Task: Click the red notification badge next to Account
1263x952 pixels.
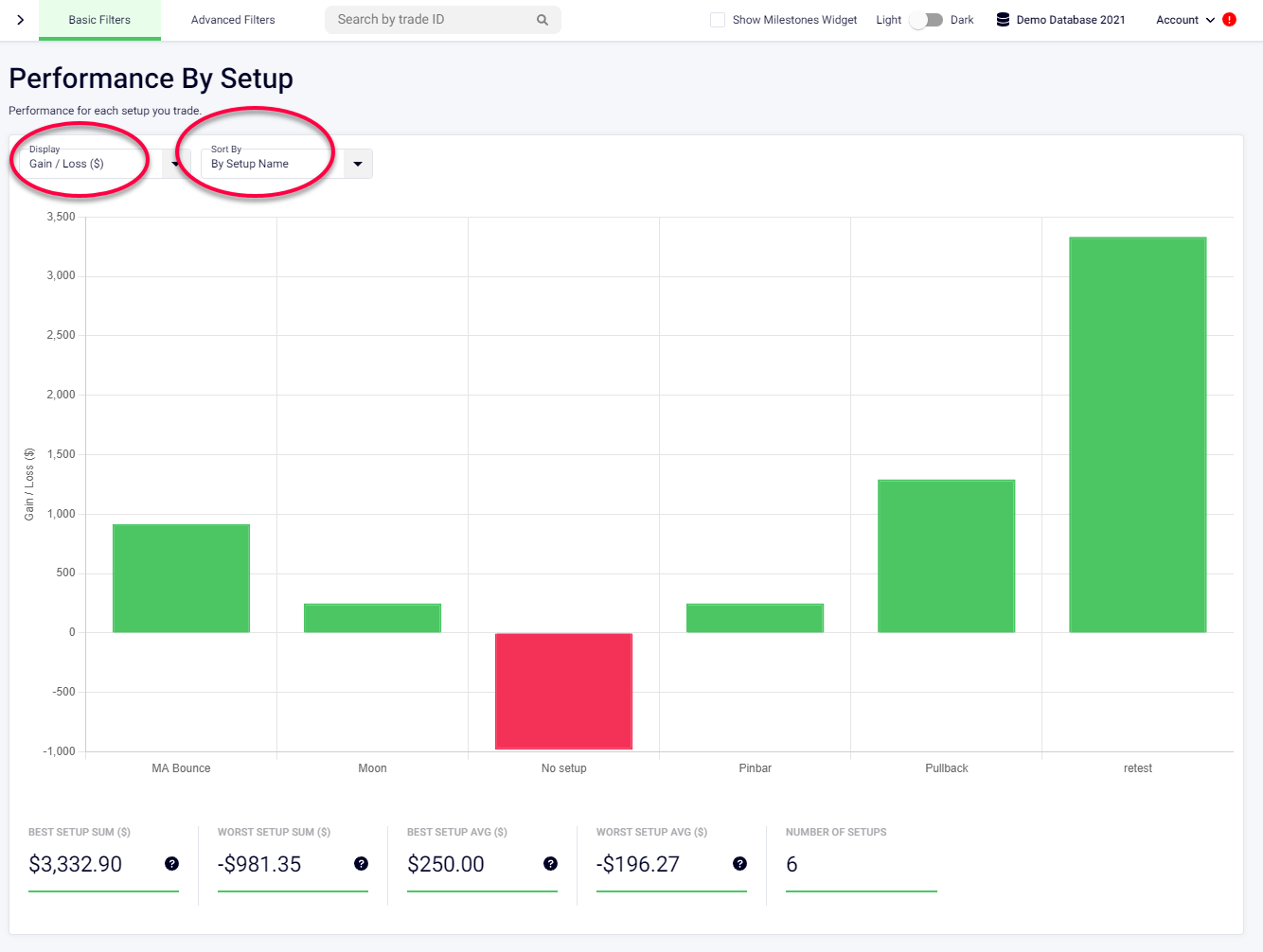Action: (1229, 18)
